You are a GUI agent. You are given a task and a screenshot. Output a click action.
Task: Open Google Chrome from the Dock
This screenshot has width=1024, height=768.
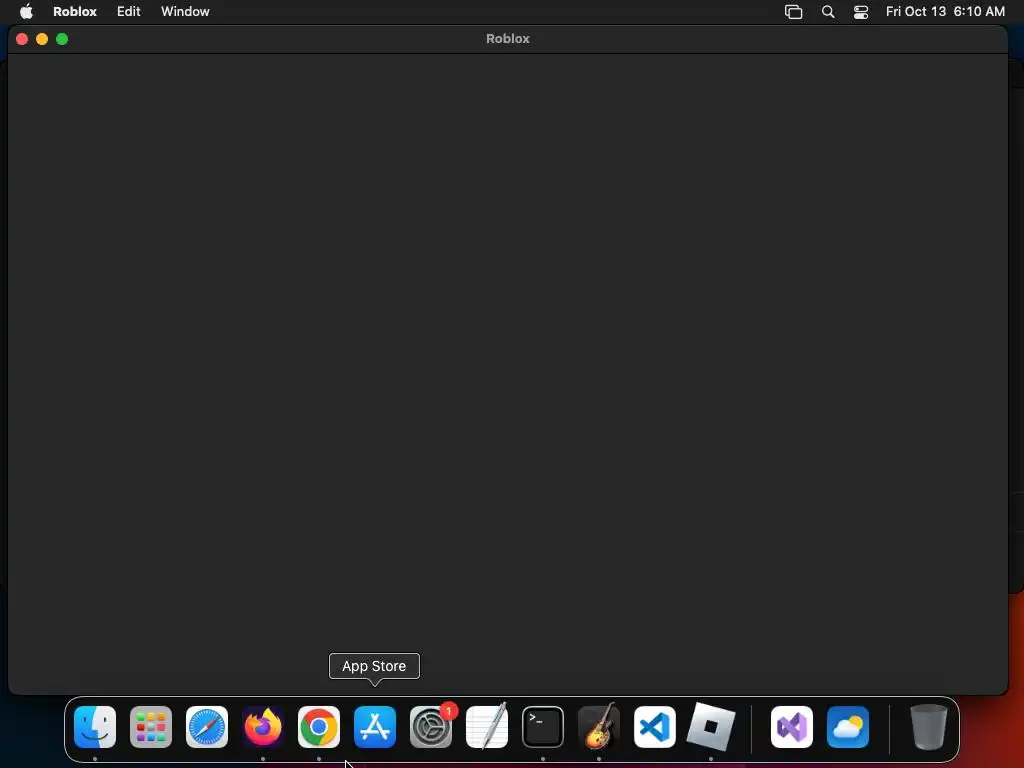(319, 727)
